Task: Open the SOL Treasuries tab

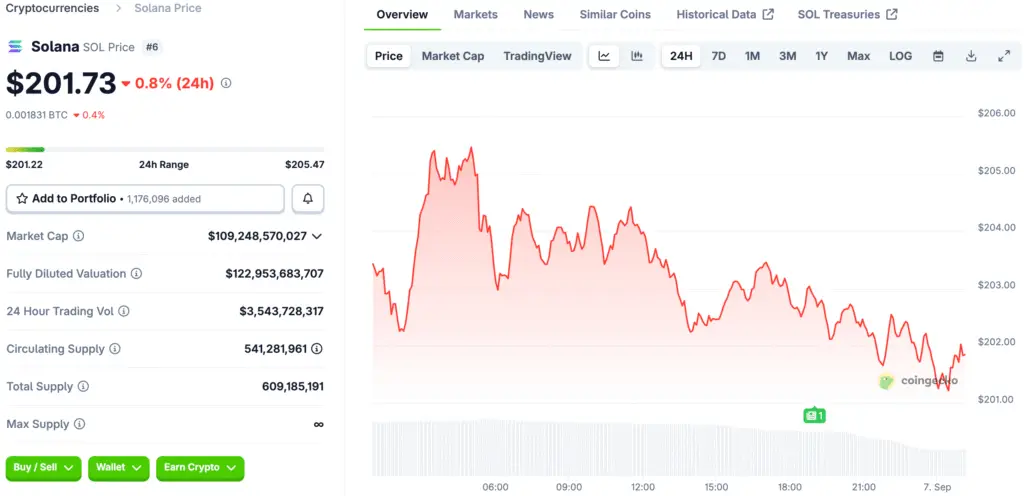Action: [x=848, y=14]
